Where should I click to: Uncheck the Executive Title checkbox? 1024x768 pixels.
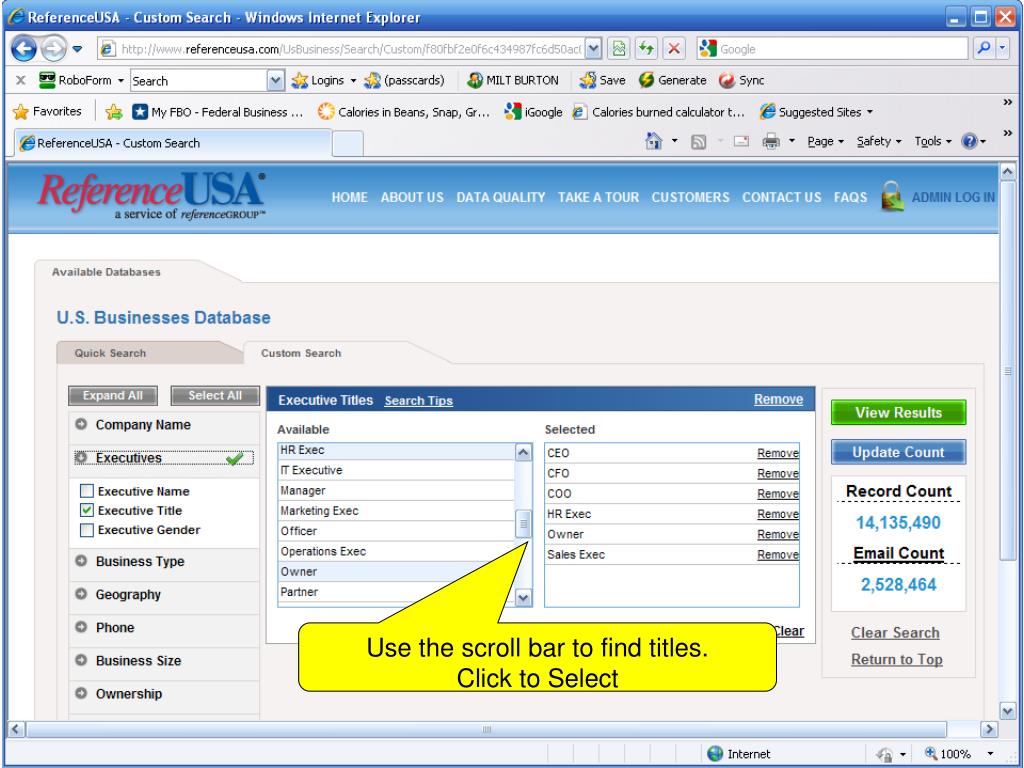[86, 510]
